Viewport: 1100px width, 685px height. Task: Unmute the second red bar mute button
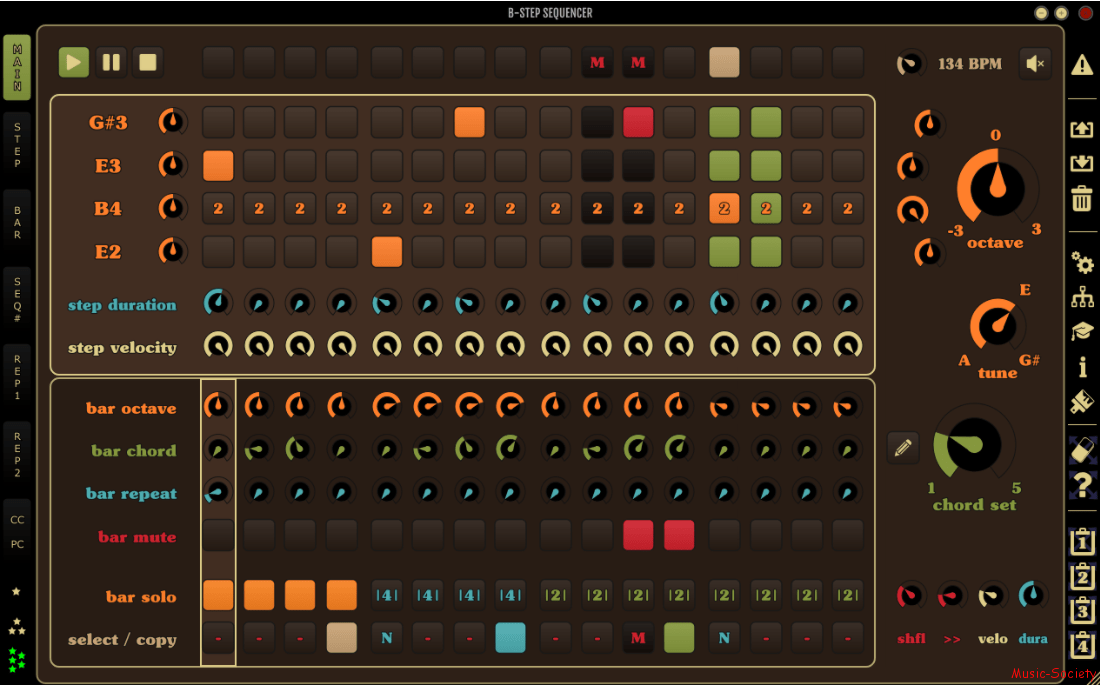679,536
